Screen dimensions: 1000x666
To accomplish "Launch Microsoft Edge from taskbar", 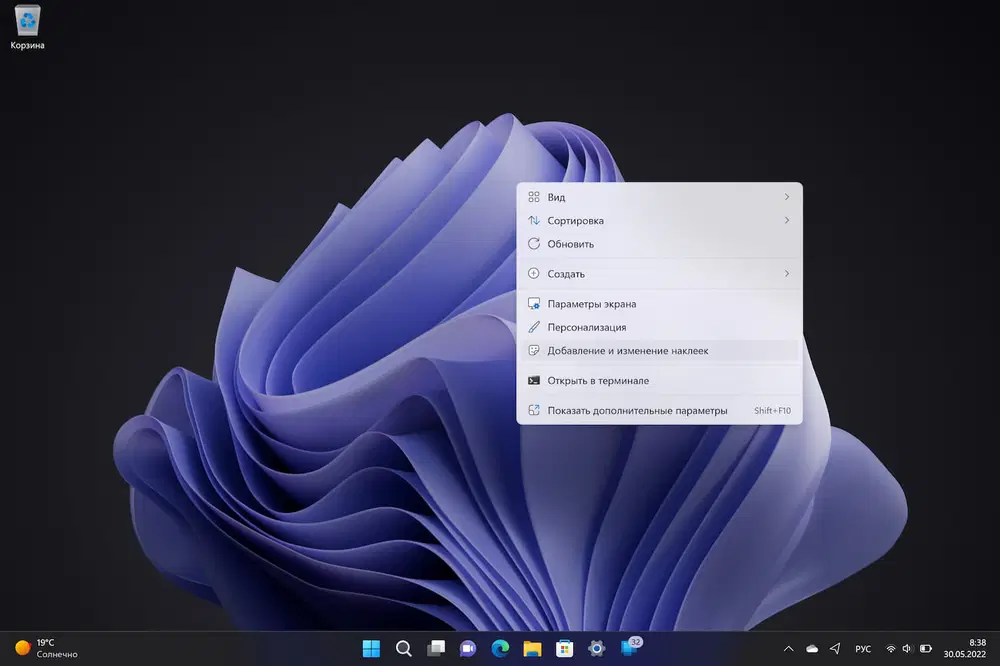I will pyautogui.click(x=501, y=649).
